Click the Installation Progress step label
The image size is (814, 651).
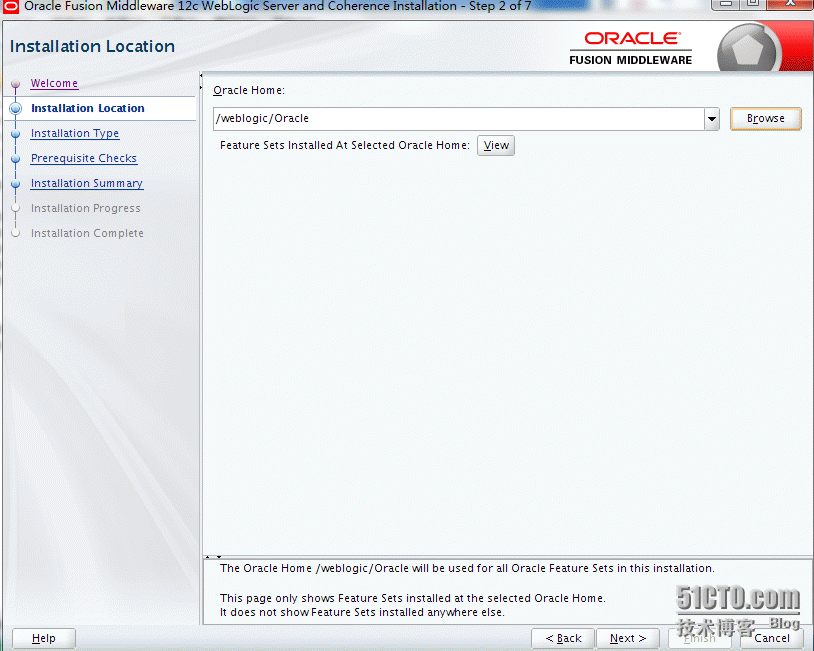pyautogui.click(x=86, y=208)
